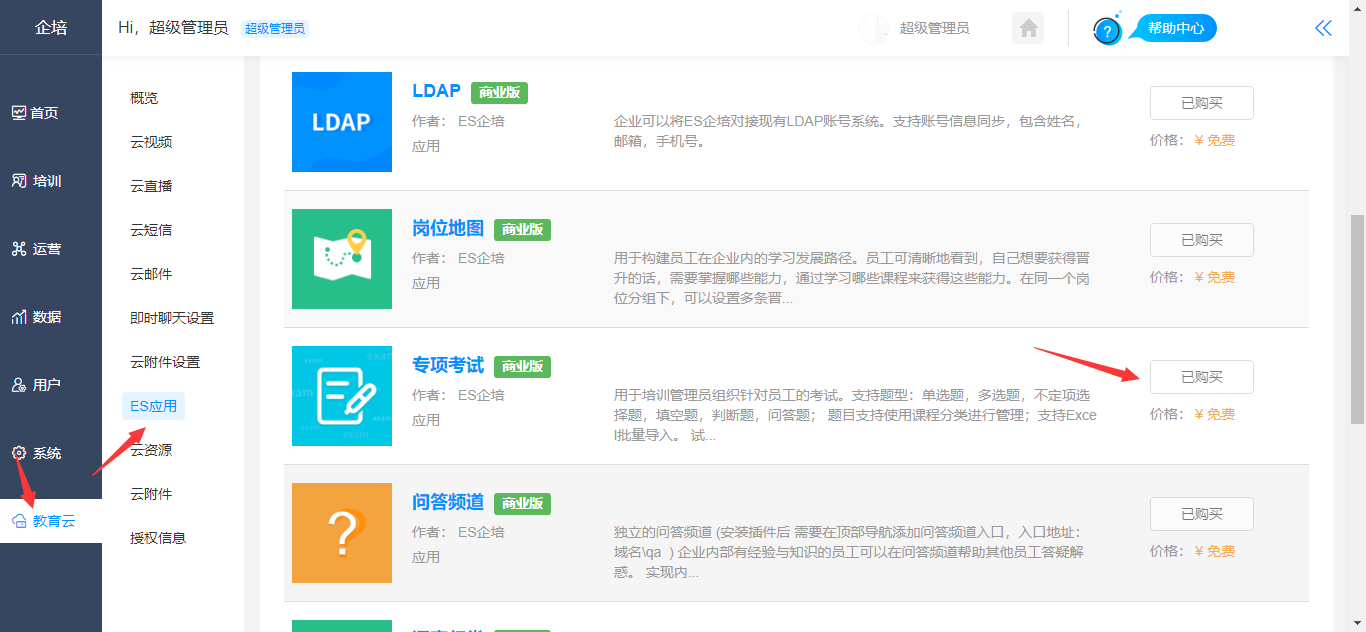1366x632 pixels.
Task: Open 授权信息 submenu item
Action: tap(158, 538)
